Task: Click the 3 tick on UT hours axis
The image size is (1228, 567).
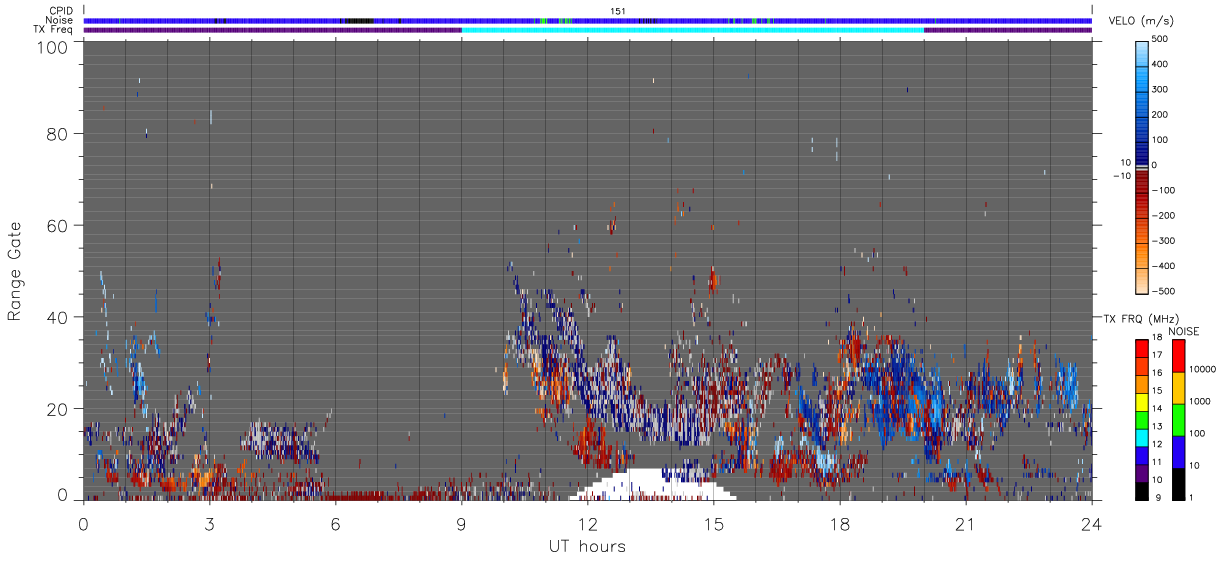Action: pyautogui.click(x=209, y=523)
